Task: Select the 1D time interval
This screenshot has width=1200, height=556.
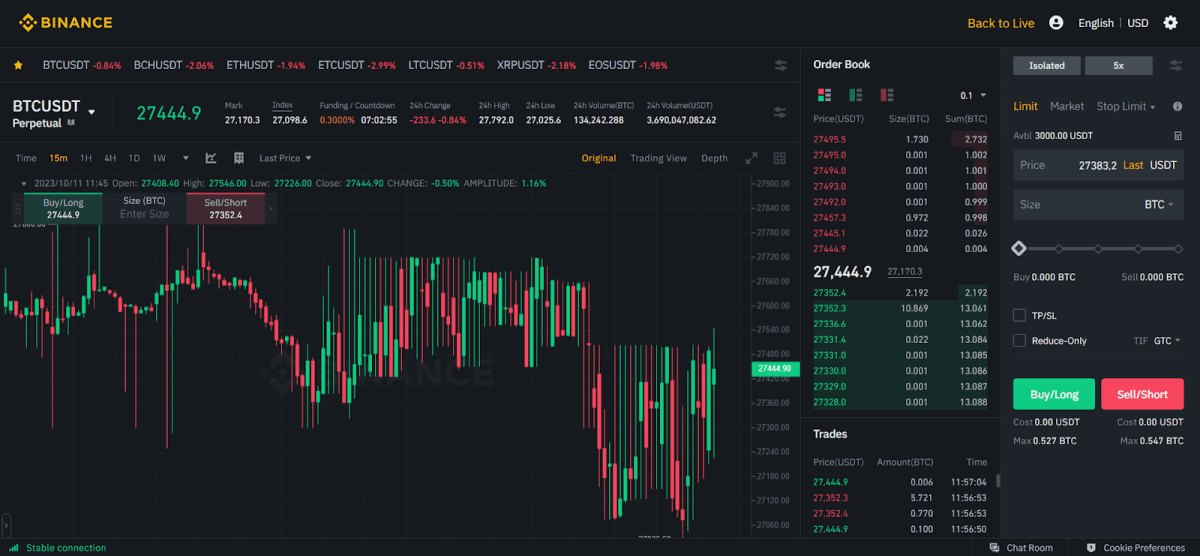Action: coord(134,158)
